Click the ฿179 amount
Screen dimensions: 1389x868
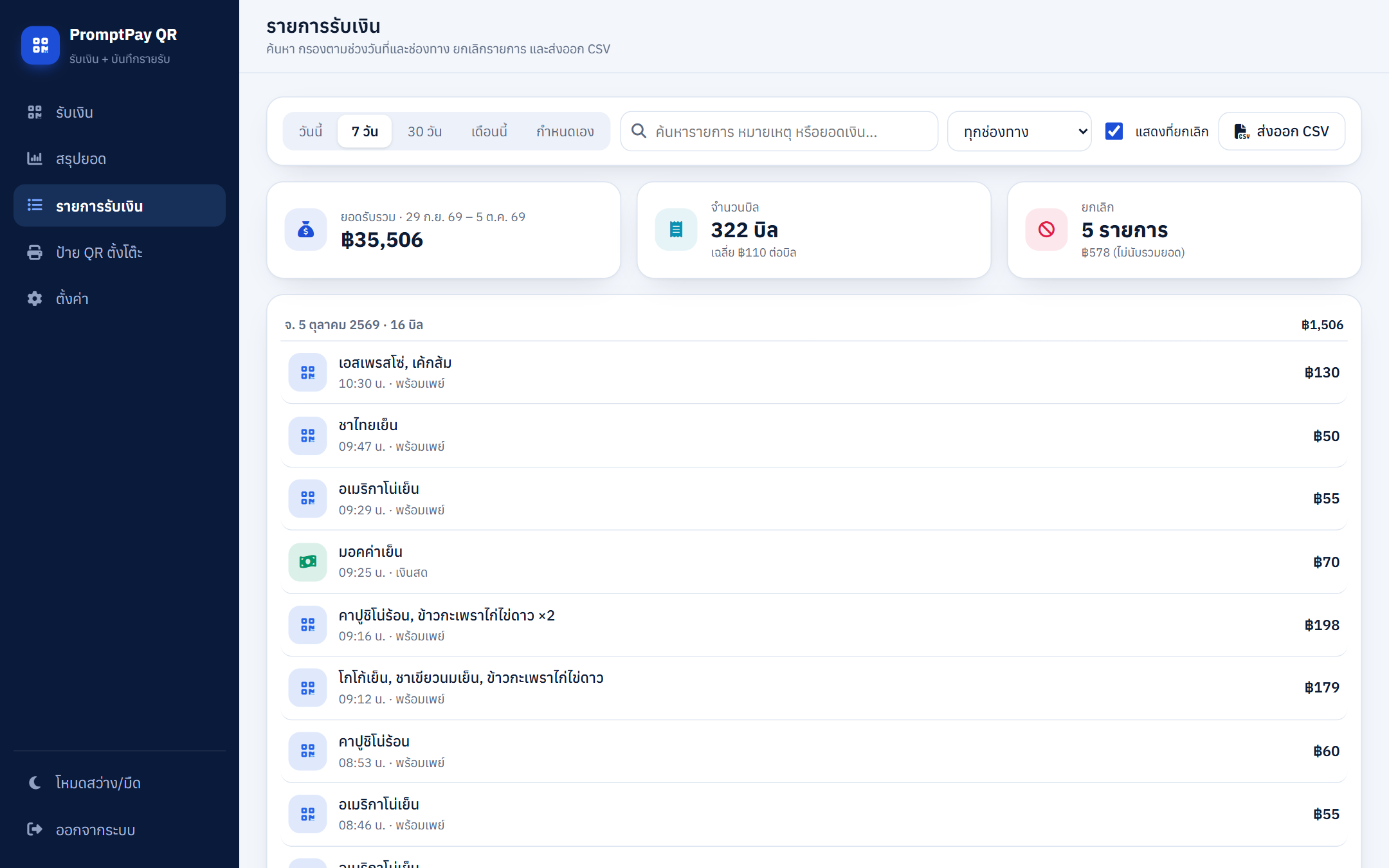click(x=1321, y=687)
